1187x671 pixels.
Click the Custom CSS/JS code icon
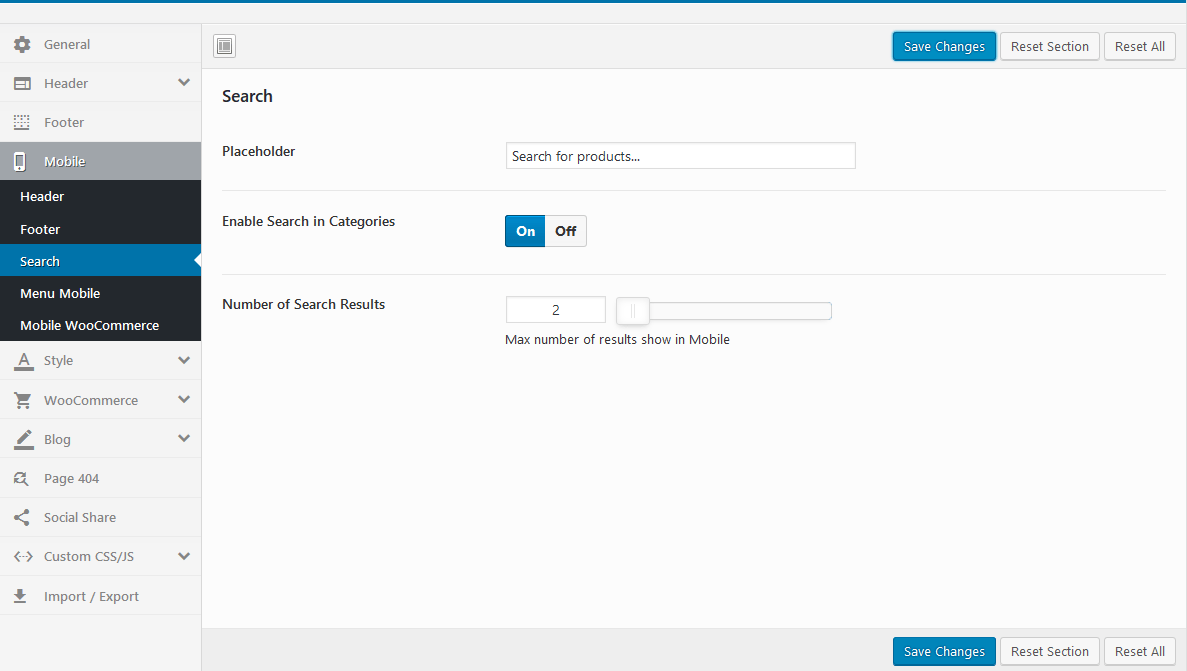click(23, 557)
